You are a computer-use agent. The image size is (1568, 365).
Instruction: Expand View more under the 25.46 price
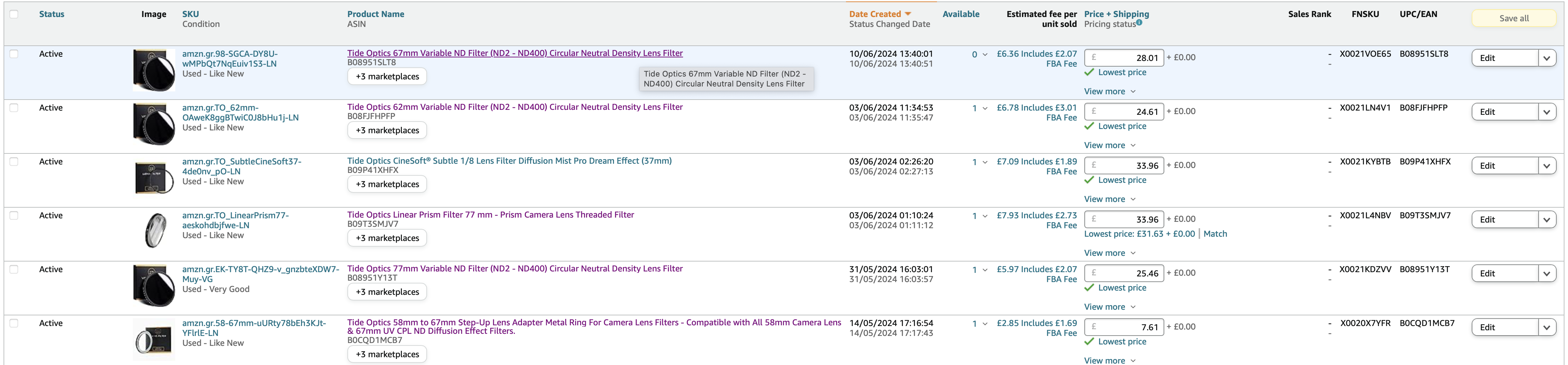(1110, 307)
